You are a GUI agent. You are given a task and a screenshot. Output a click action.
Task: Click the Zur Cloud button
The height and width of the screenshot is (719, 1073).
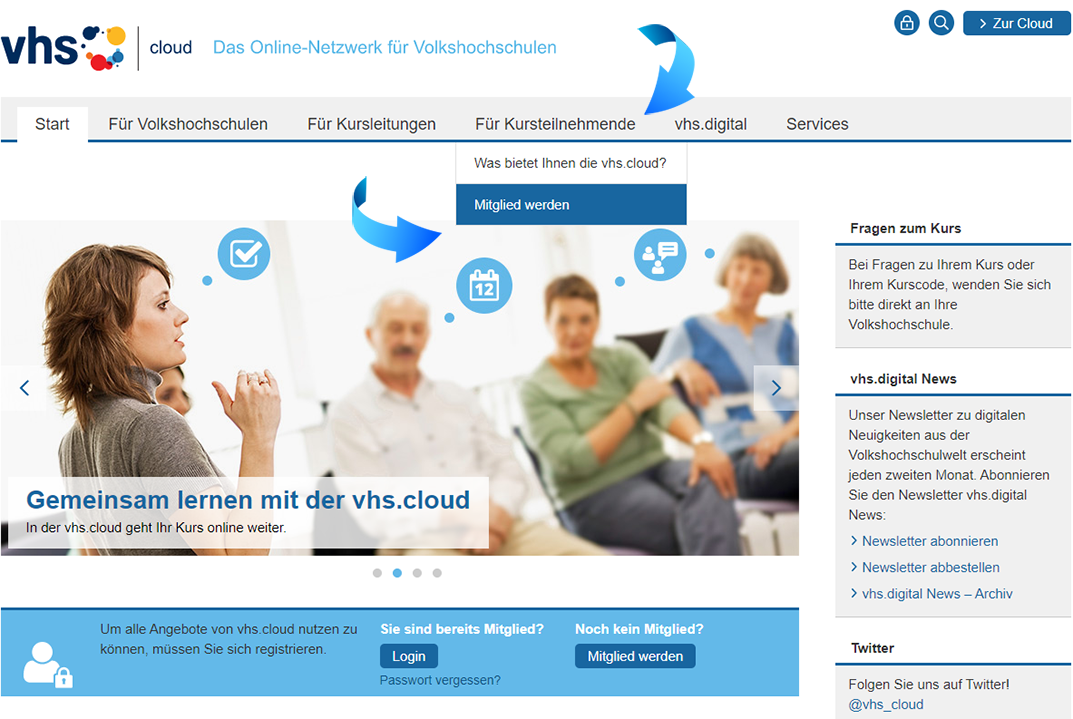coord(1016,23)
